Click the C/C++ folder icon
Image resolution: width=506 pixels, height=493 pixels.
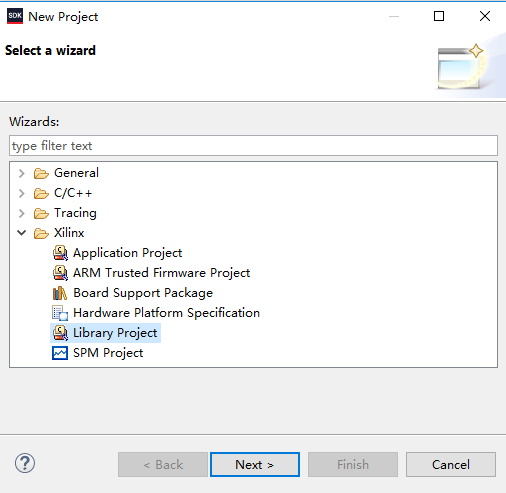[x=41, y=193]
